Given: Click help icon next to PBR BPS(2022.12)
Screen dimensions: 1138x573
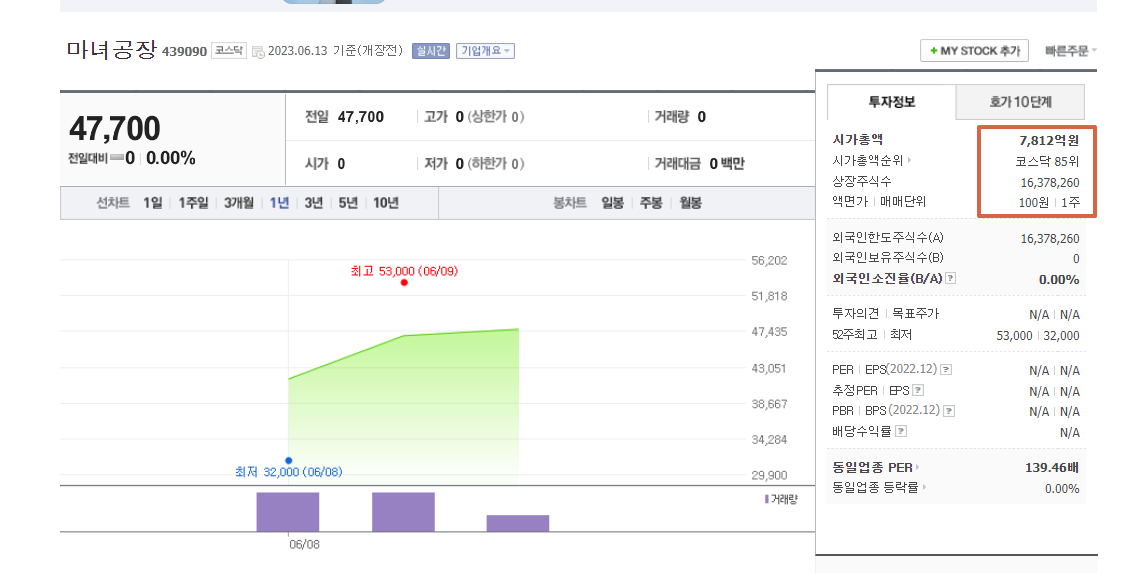Looking at the screenshot, I should tap(949, 411).
